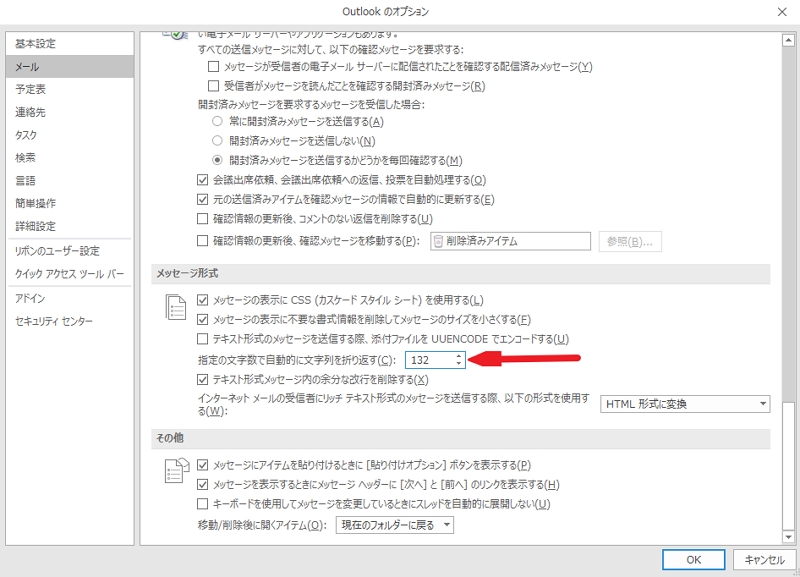Select 常に開封済みメッセージを送信する(A) radio option

(217, 121)
